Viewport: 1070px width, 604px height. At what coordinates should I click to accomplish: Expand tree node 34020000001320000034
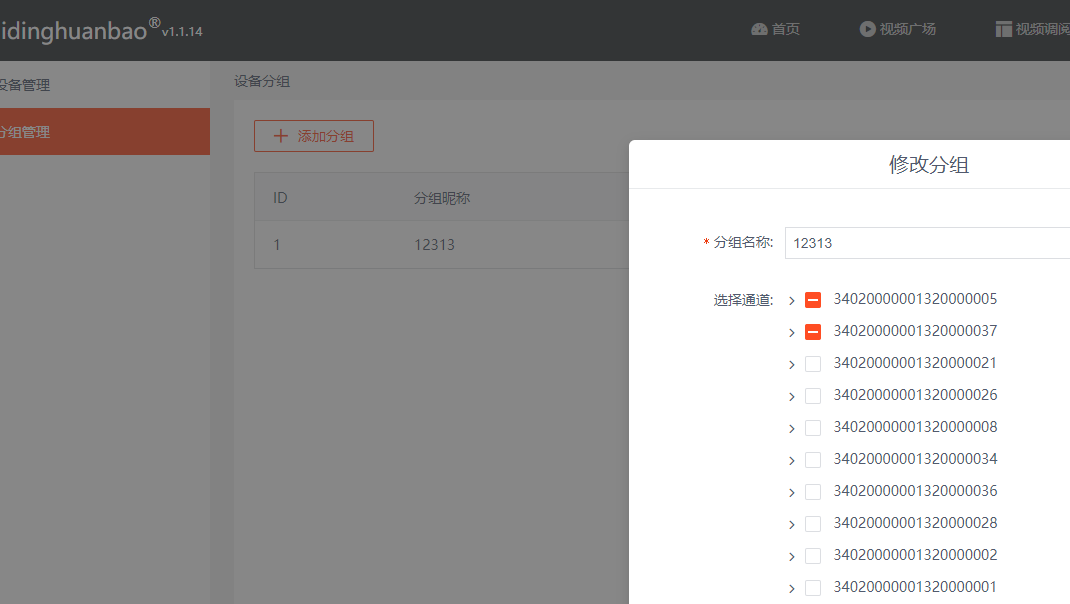click(x=792, y=461)
